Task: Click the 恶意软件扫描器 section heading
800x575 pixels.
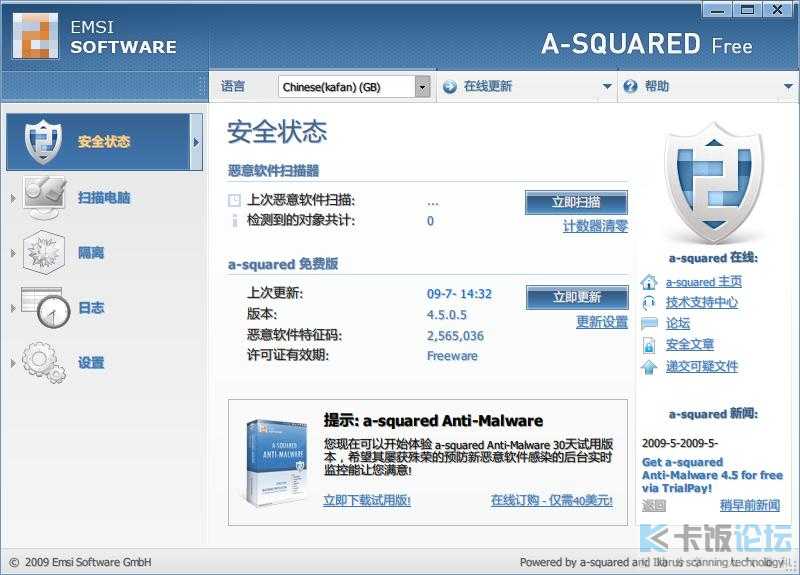Action: (x=273, y=171)
